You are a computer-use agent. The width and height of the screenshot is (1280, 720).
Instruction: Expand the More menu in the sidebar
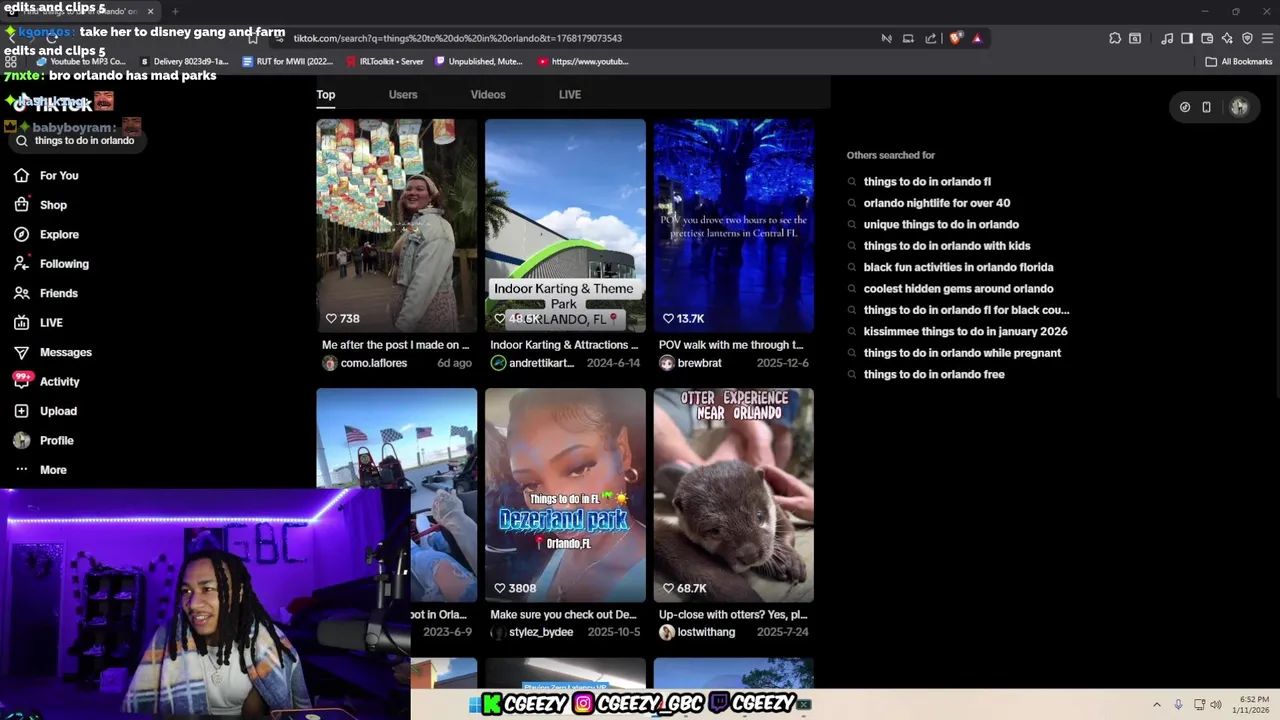click(x=41, y=470)
